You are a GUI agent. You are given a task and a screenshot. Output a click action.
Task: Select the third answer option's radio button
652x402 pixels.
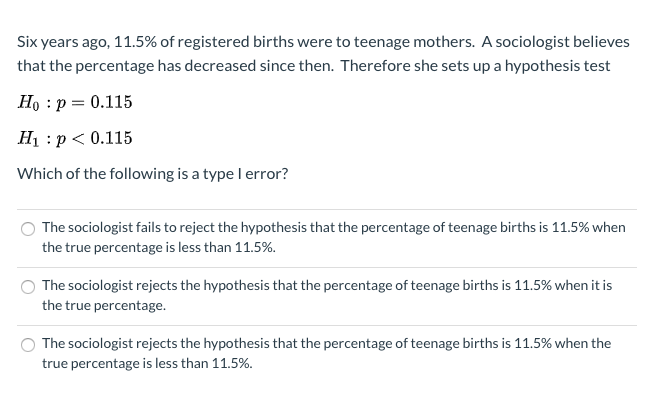pos(28,344)
